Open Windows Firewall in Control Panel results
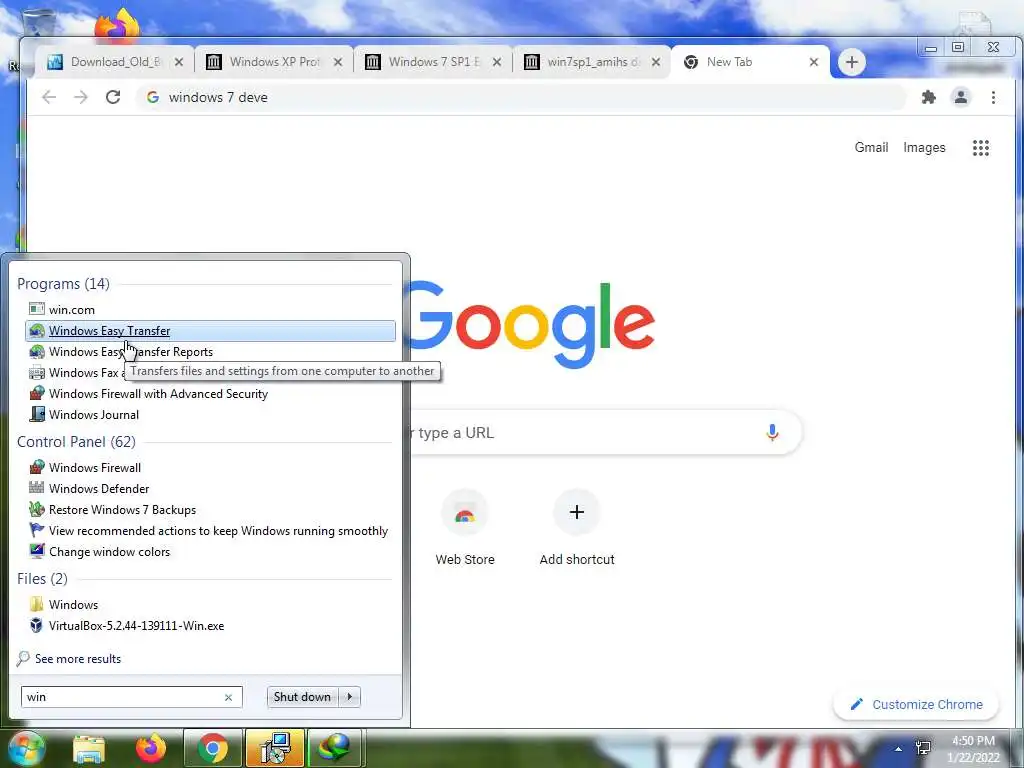Image resolution: width=1024 pixels, height=768 pixels. click(x=95, y=468)
